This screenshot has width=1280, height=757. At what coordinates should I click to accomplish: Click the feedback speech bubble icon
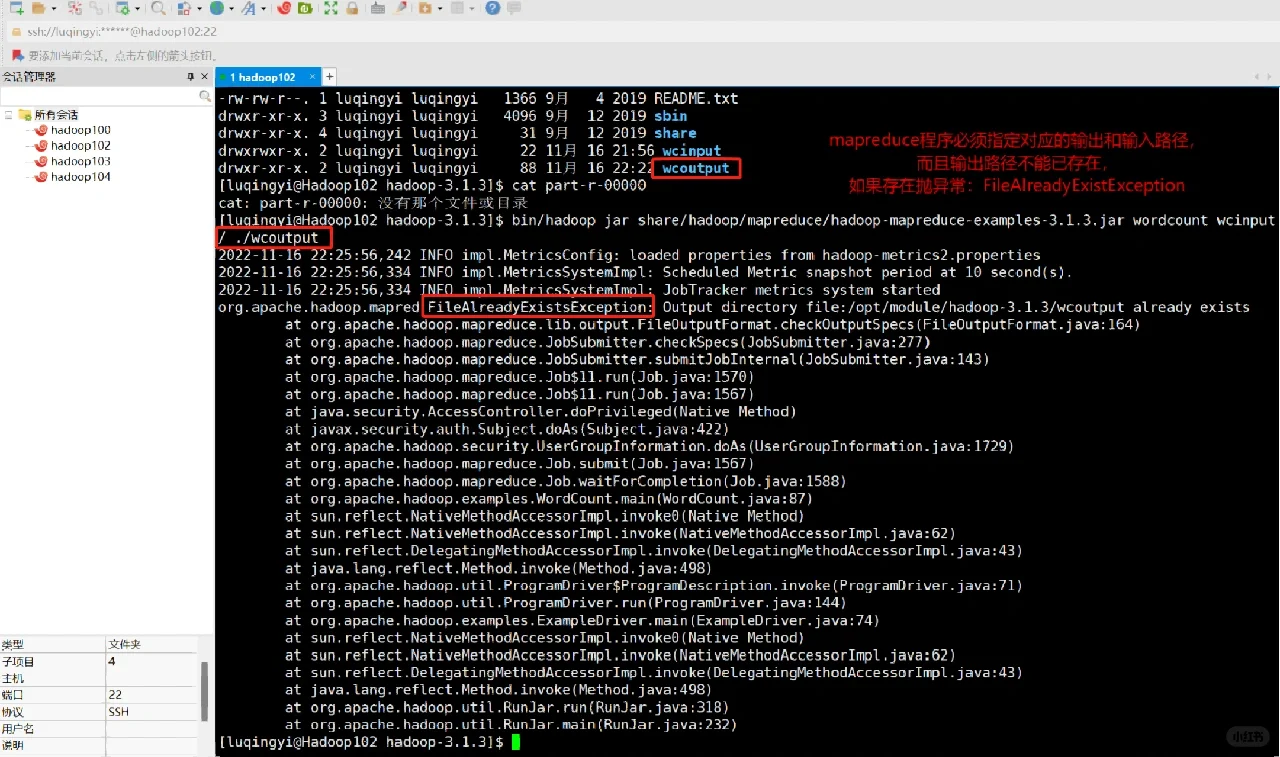514,8
